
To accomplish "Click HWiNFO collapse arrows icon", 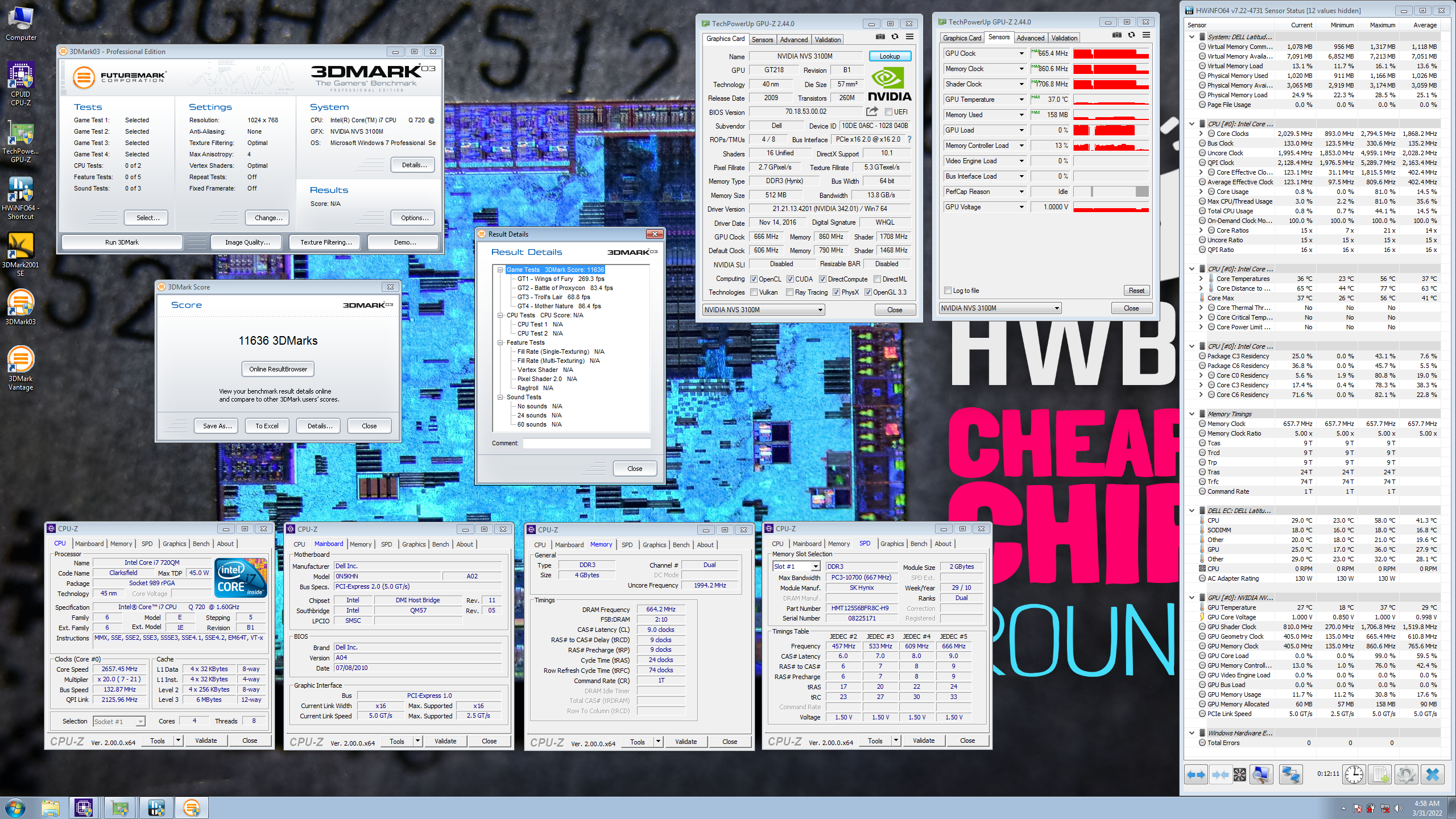I will click(x=1219, y=775).
